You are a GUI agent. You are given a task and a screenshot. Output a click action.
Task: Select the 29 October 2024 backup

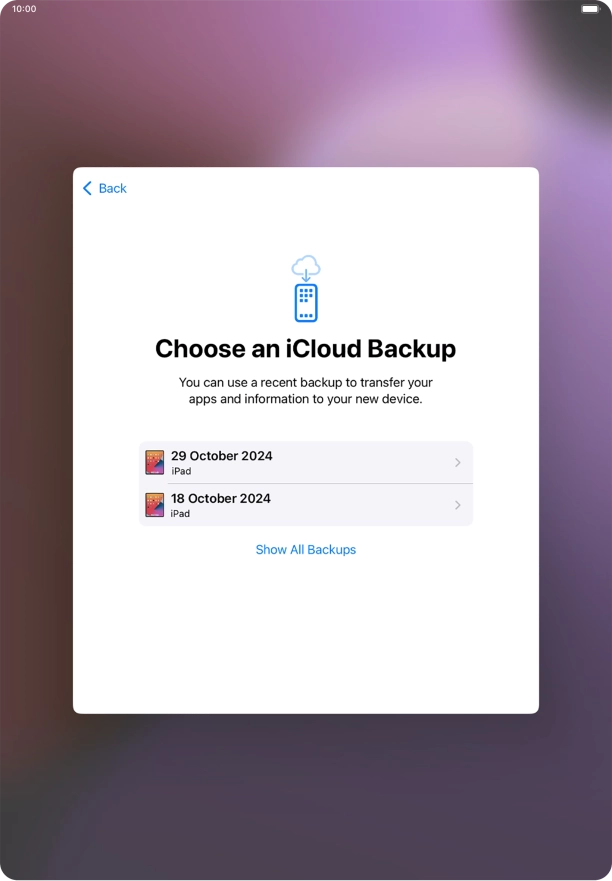pos(306,462)
